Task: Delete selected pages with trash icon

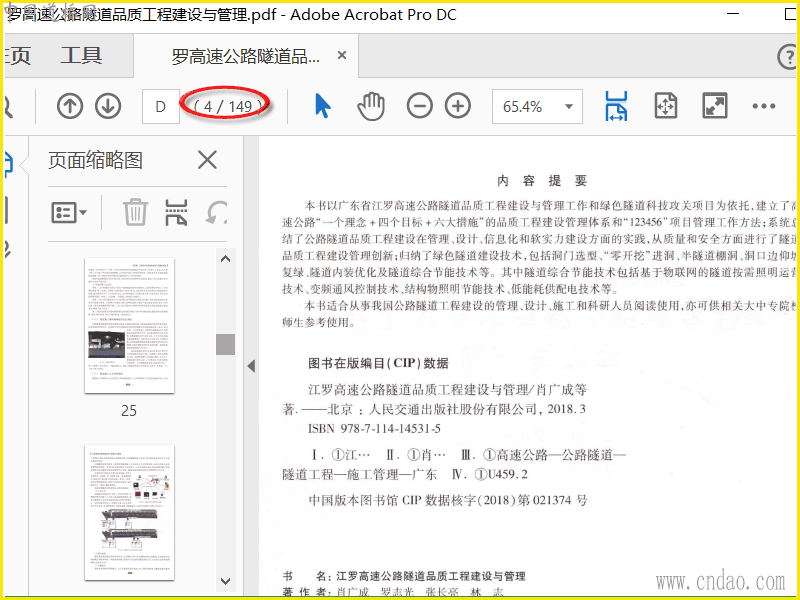Action: pyautogui.click(x=135, y=212)
